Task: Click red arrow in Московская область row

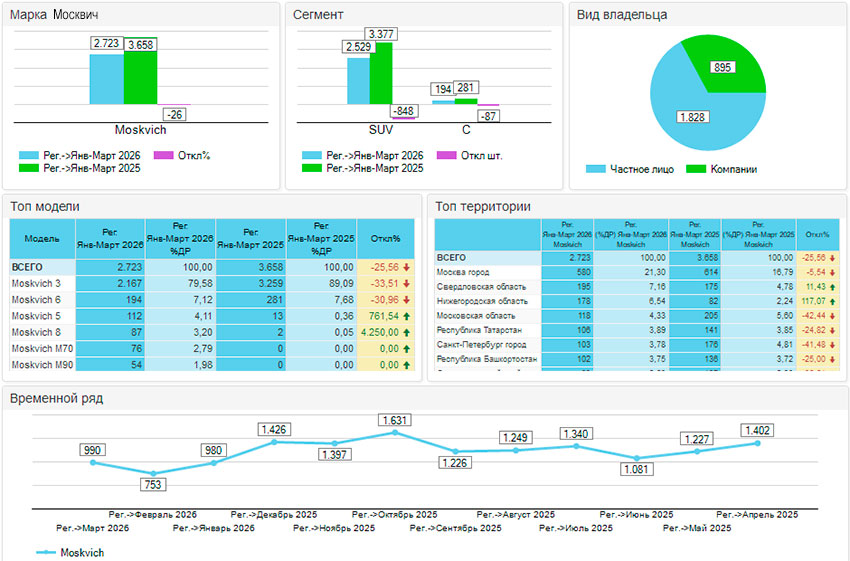Action: click(833, 315)
